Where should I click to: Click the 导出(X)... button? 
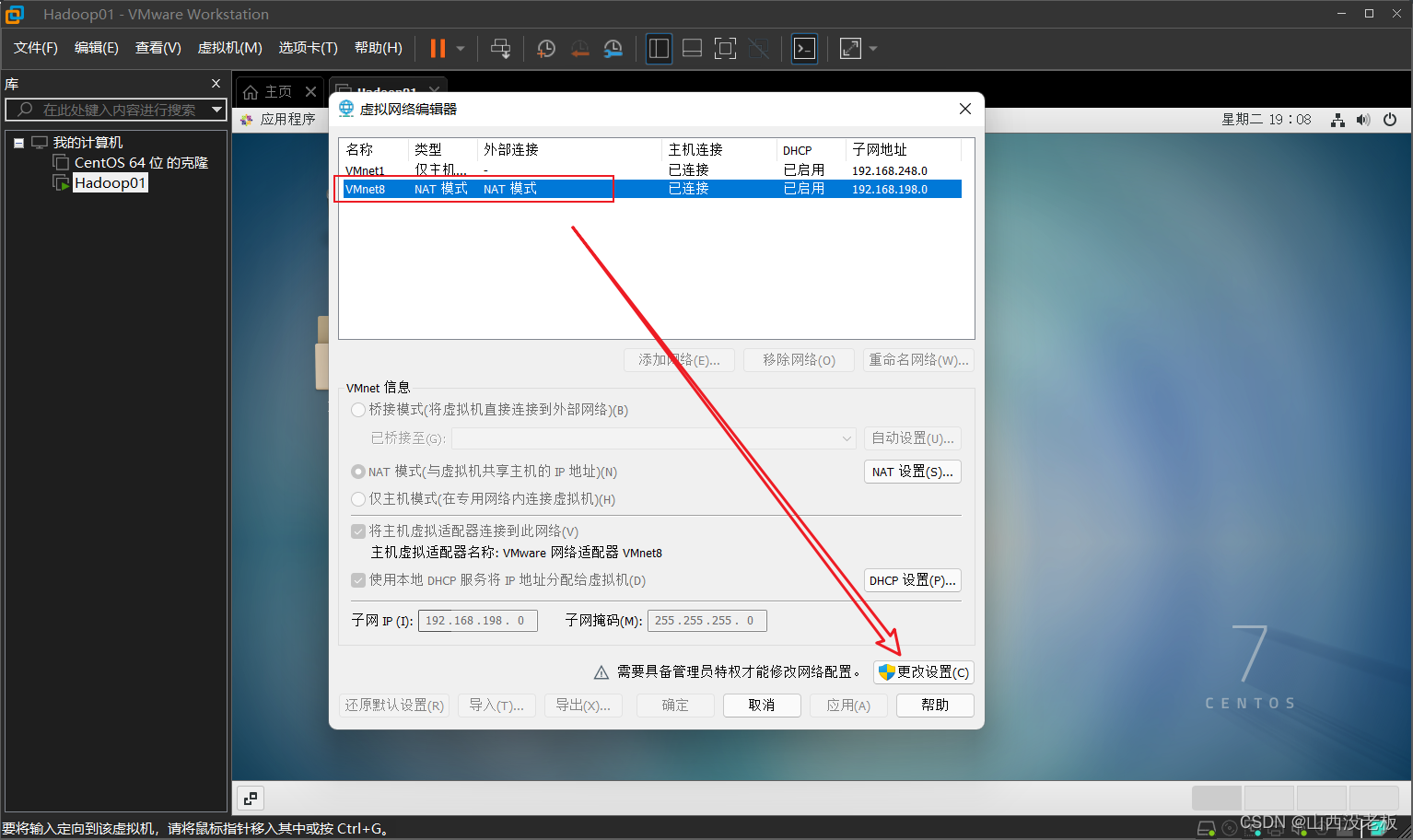point(583,706)
